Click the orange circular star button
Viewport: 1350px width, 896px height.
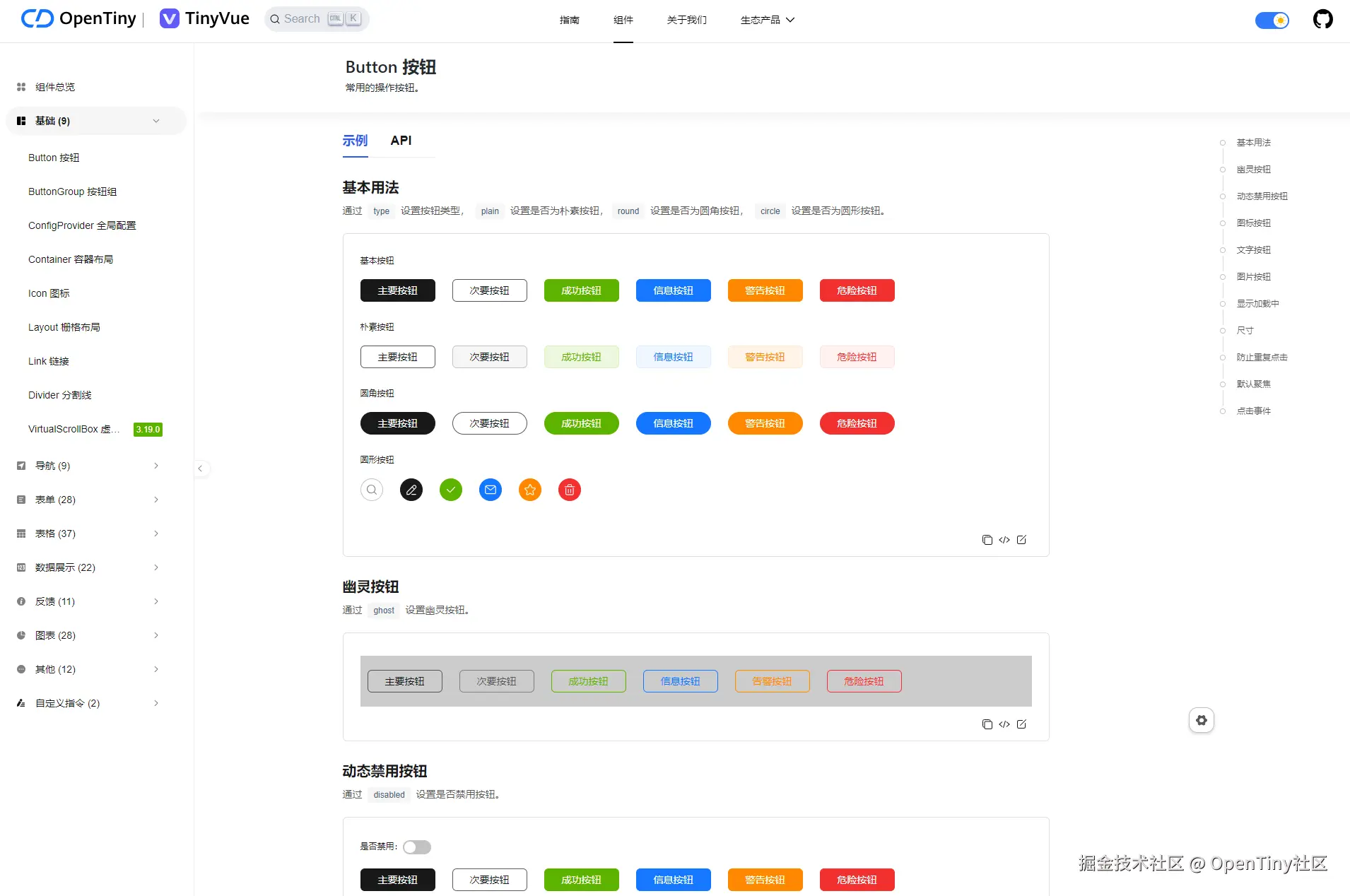tap(530, 490)
